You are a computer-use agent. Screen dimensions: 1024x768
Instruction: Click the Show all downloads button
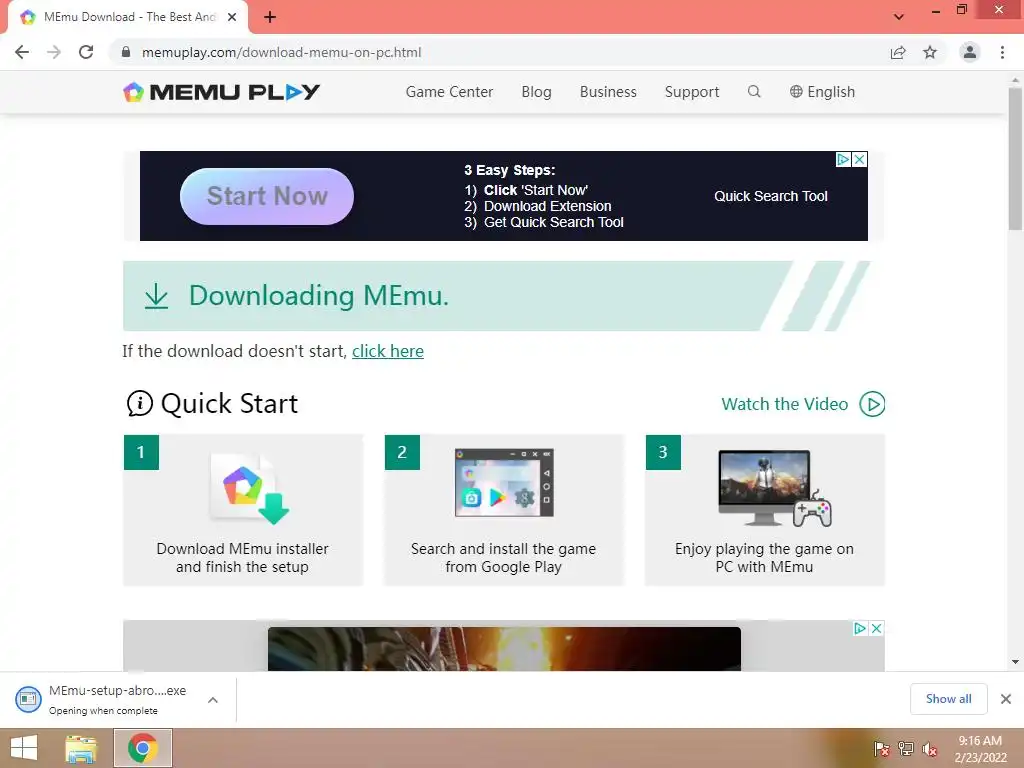point(948,699)
